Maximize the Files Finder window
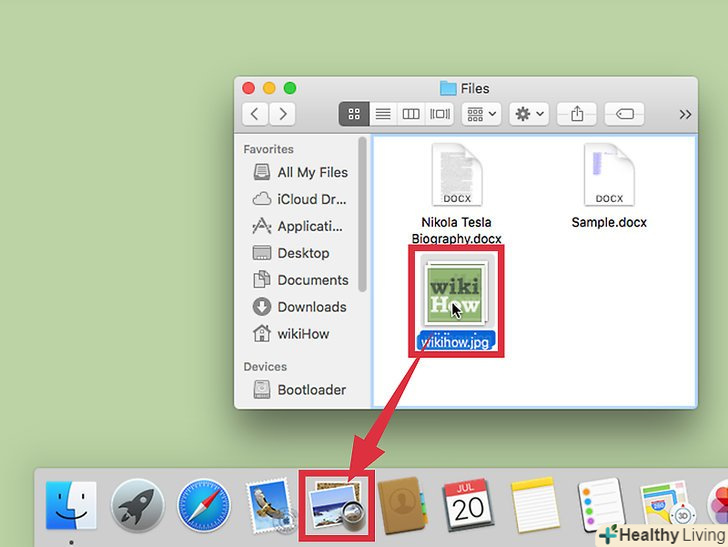This screenshot has width=728, height=547. [x=290, y=88]
